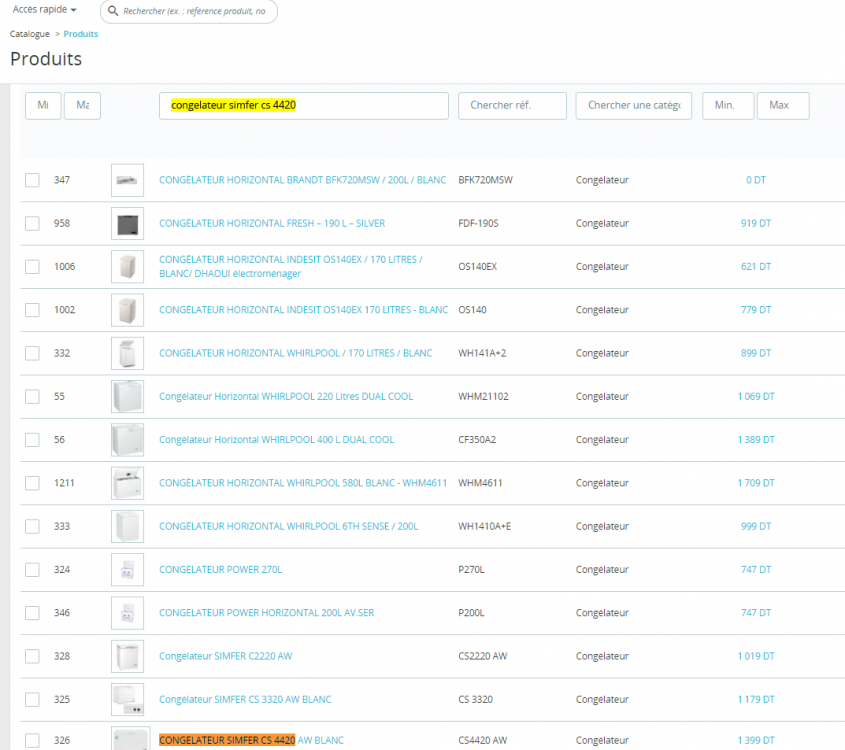This screenshot has height=750, width=845.
Task: Open thumbnail of Simfer C2220 AW
Action: [127, 656]
